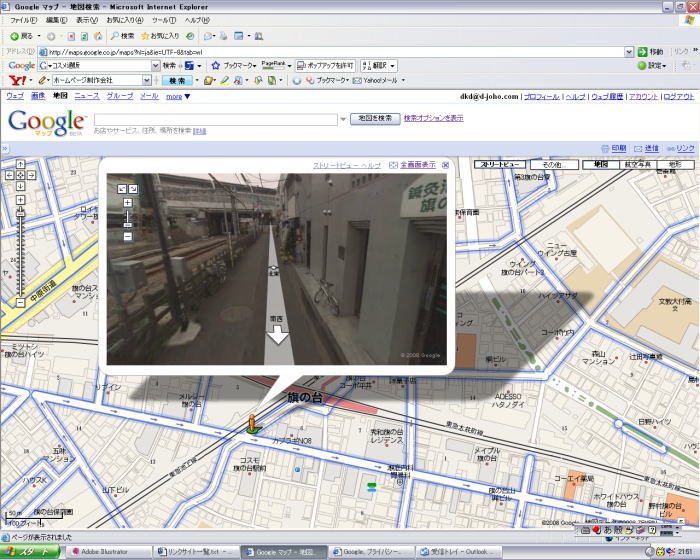Click 地図を検索 search button

point(375,119)
